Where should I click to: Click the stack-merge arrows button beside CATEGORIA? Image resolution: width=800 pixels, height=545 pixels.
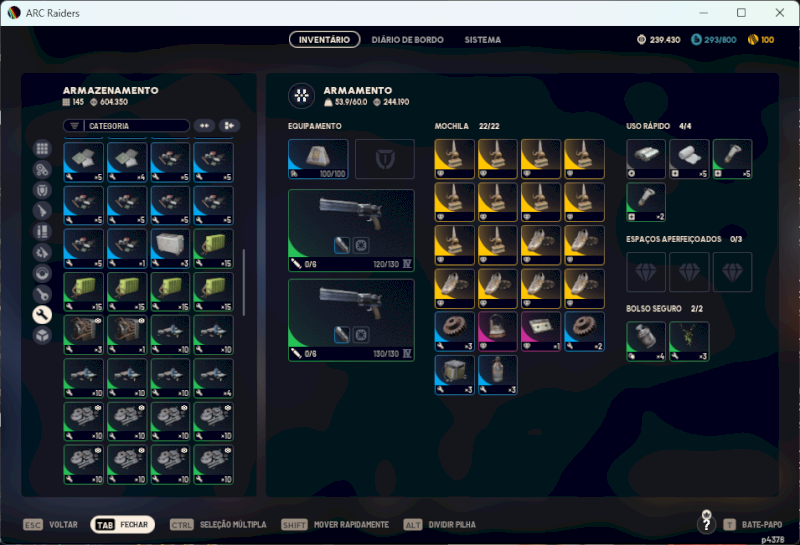(x=205, y=126)
